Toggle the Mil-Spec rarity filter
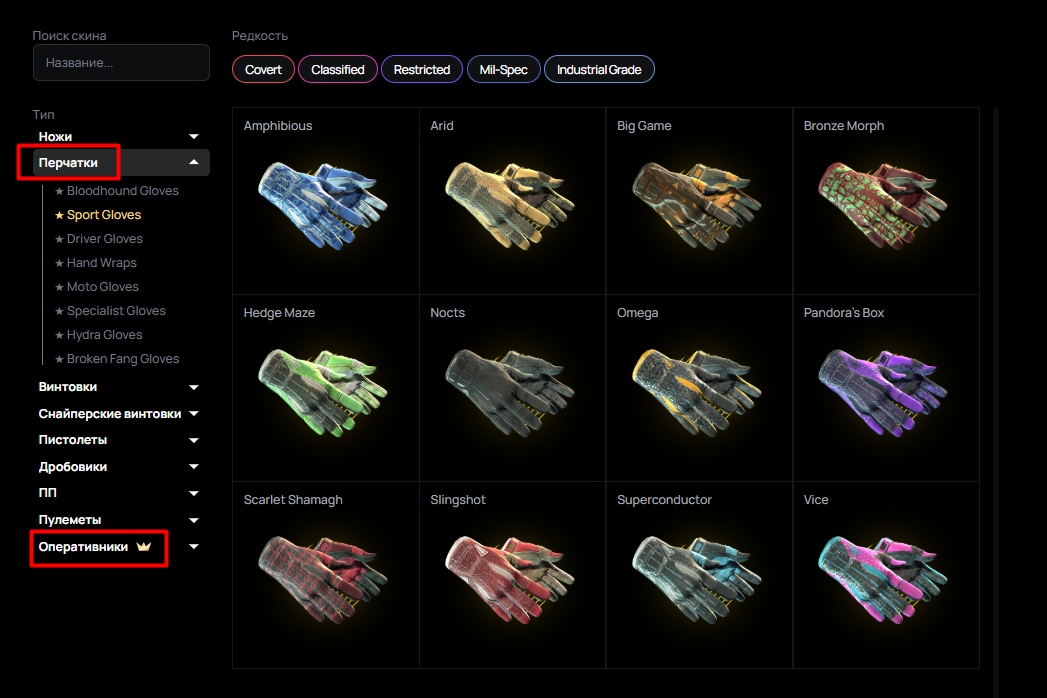 [503, 69]
